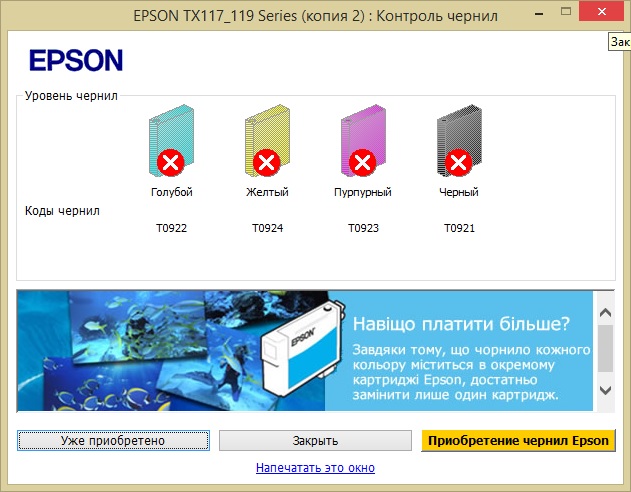Screen dimensions: 631x492
Task: Select the ink code T0921
Action: click(x=459, y=228)
